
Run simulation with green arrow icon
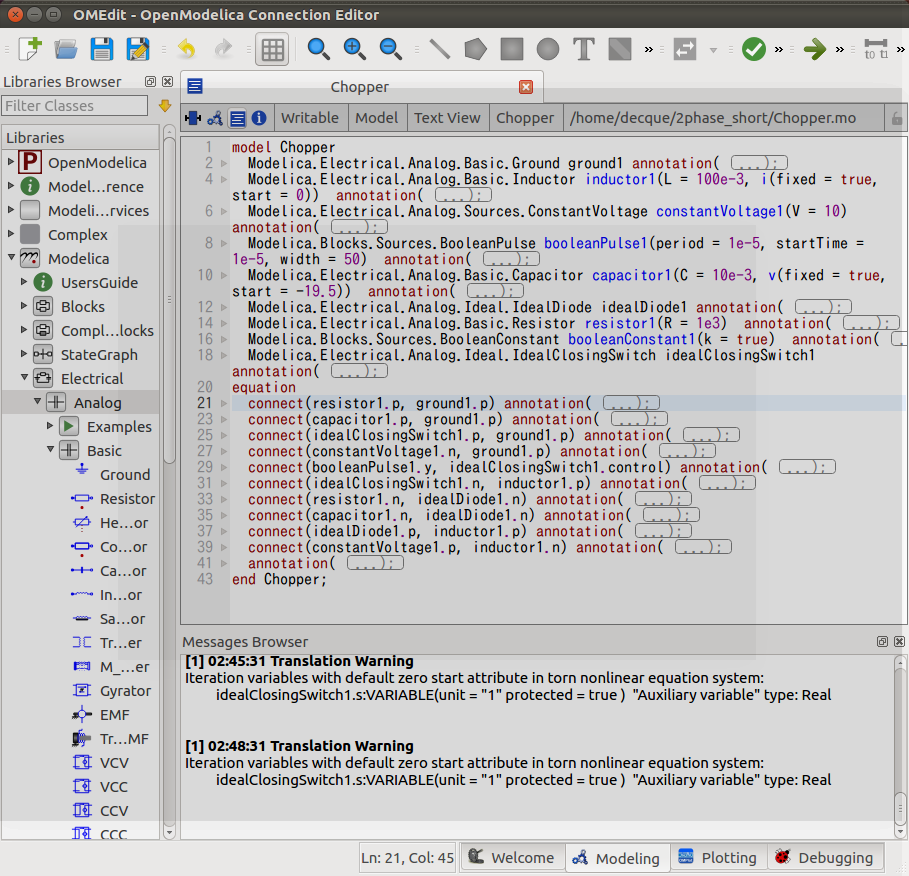[815, 49]
